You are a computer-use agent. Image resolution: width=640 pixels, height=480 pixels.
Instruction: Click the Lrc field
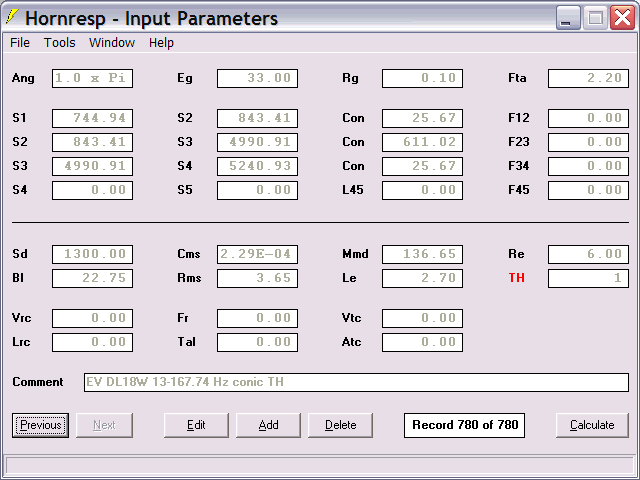point(92,343)
